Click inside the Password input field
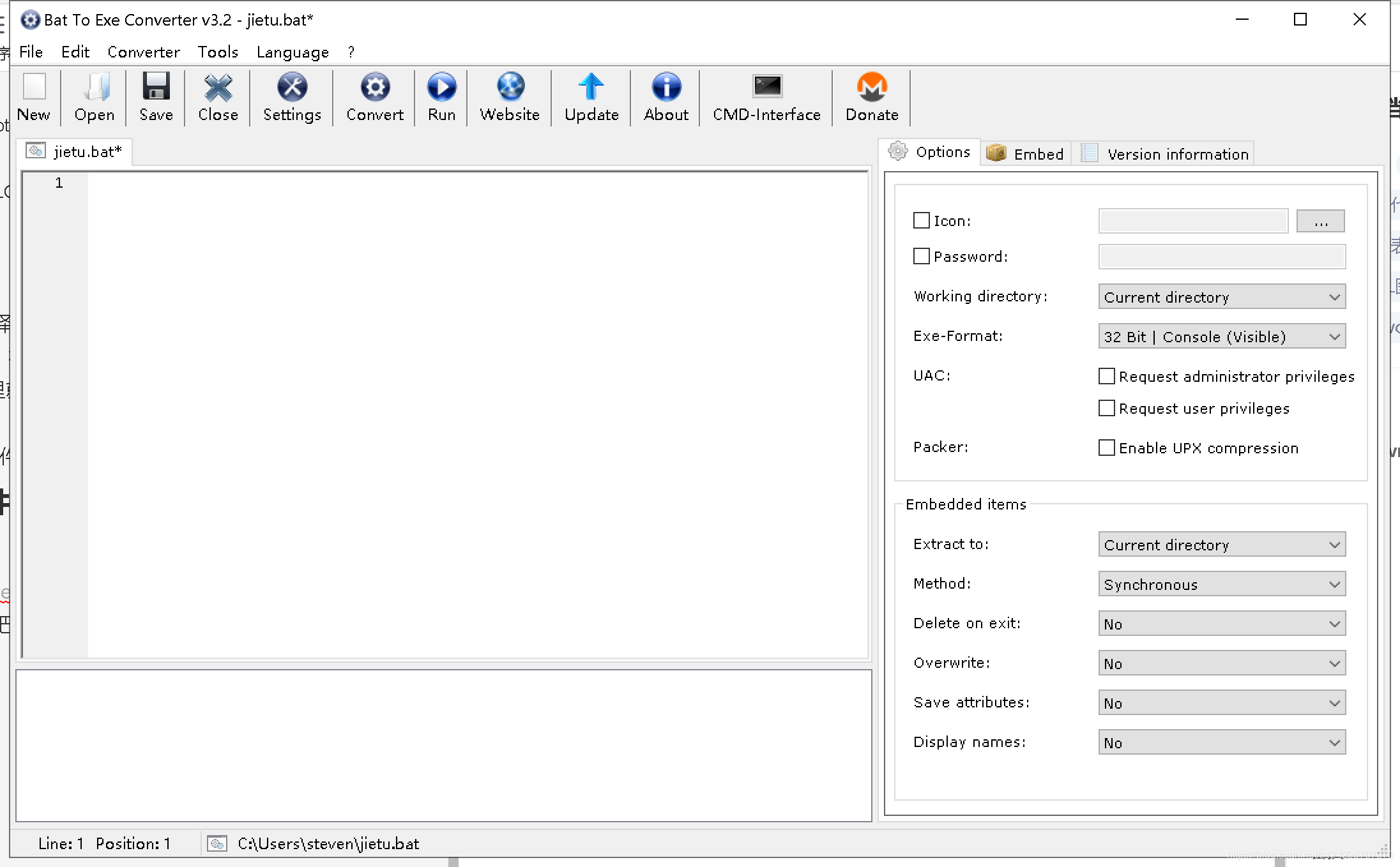1400x867 pixels. pos(1221,257)
